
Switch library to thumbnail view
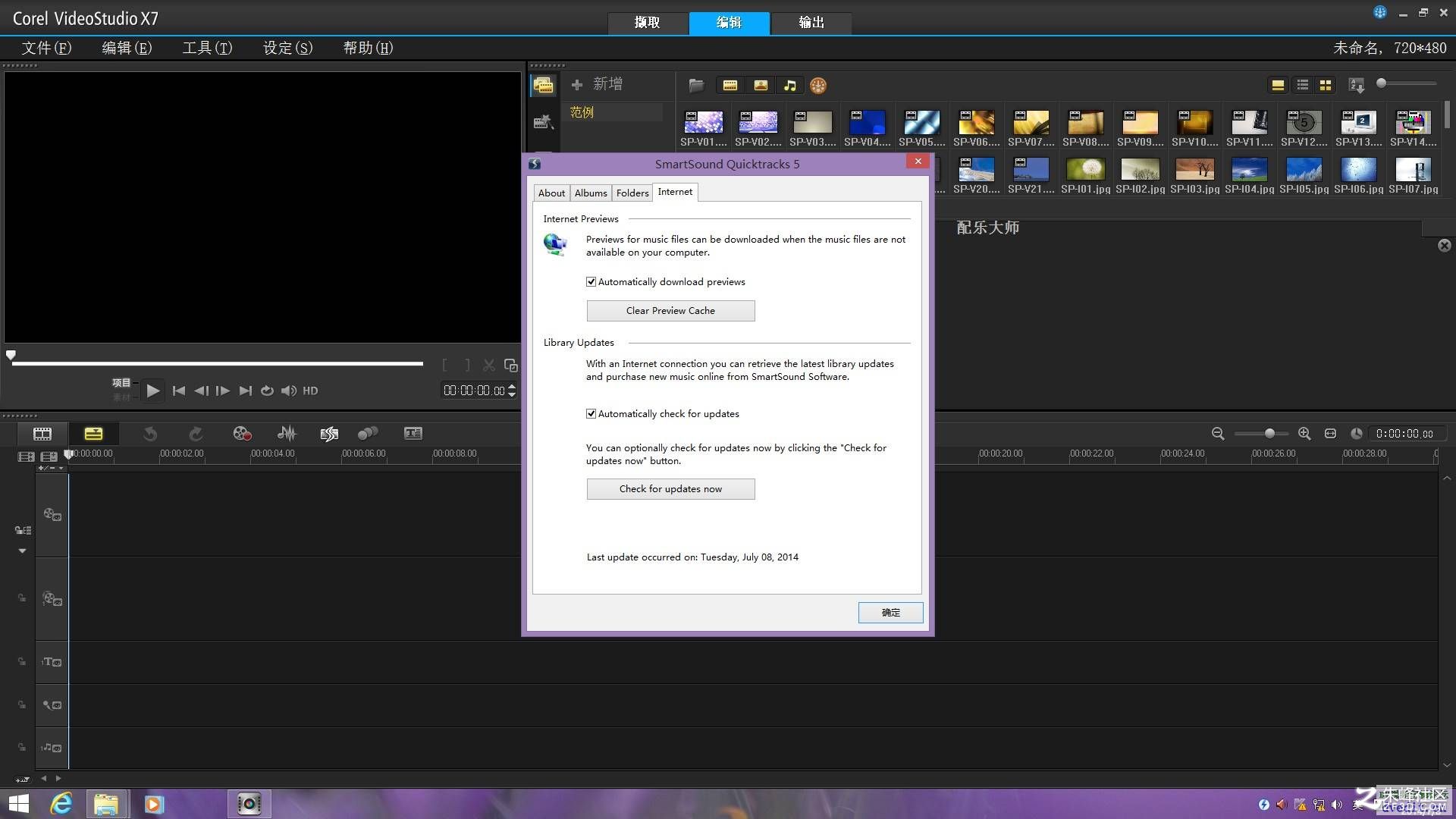[1325, 85]
